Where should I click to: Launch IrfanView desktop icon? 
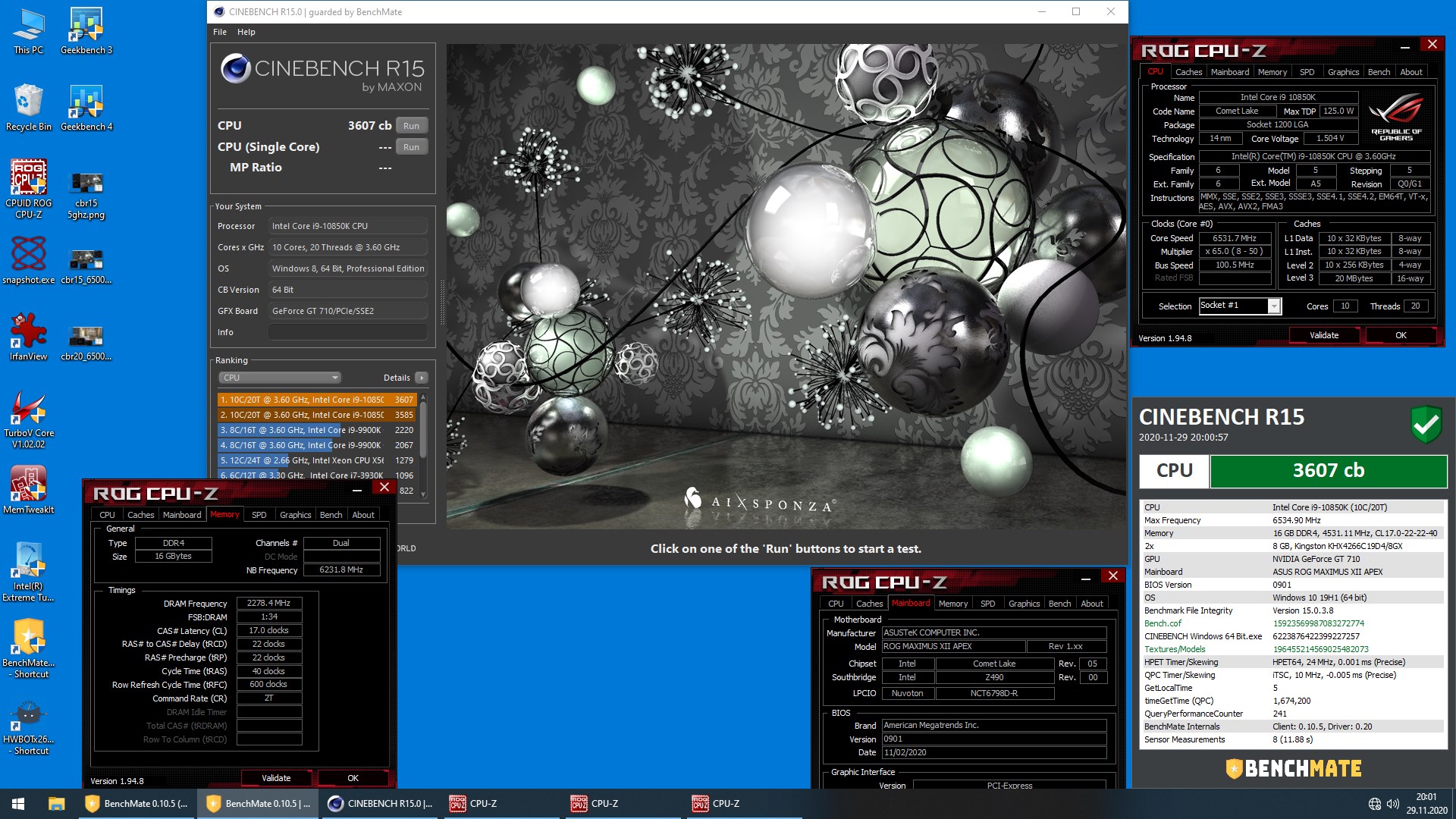28,337
